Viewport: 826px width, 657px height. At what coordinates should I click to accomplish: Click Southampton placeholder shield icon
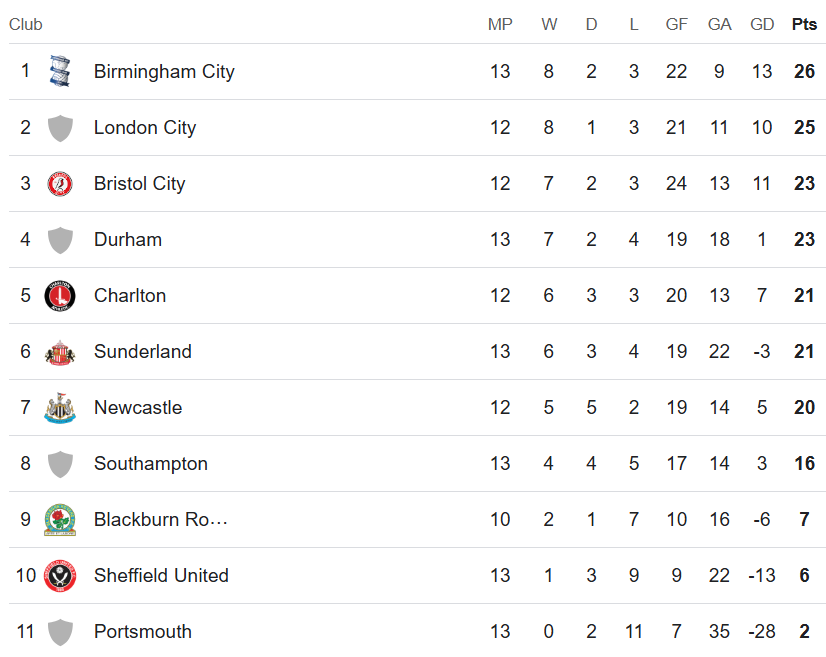(60, 464)
